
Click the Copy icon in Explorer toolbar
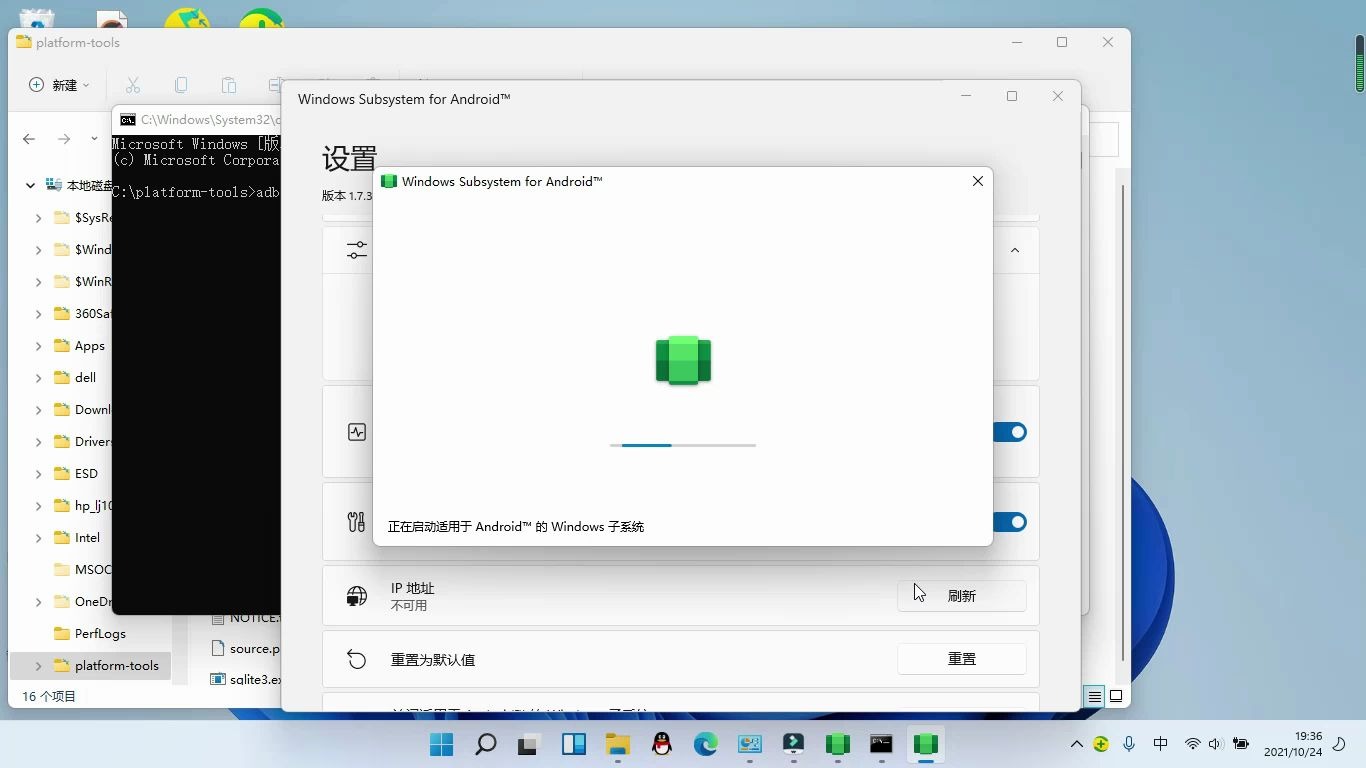coord(181,85)
